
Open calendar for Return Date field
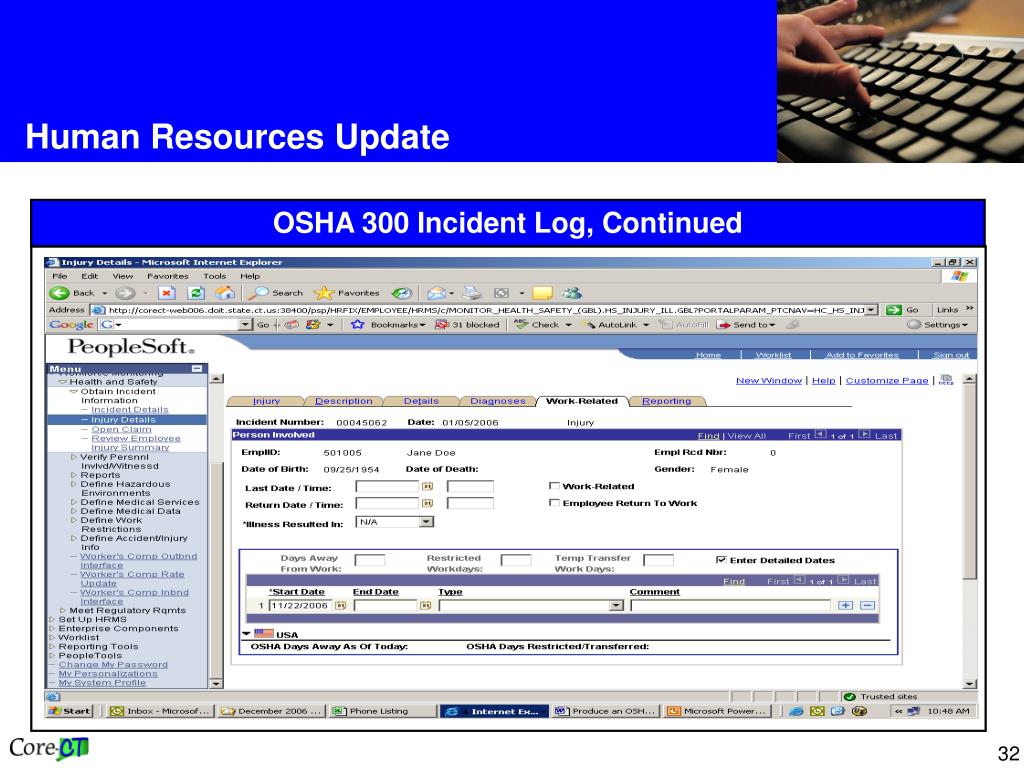tap(427, 504)
